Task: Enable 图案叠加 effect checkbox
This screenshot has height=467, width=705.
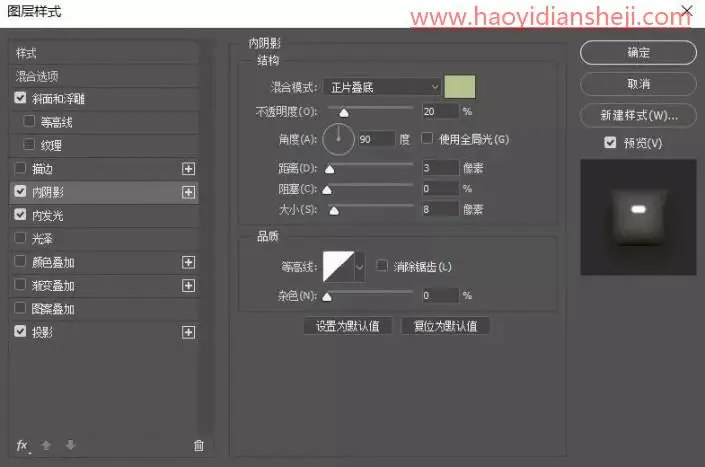Action: click(x=20, y=308)
